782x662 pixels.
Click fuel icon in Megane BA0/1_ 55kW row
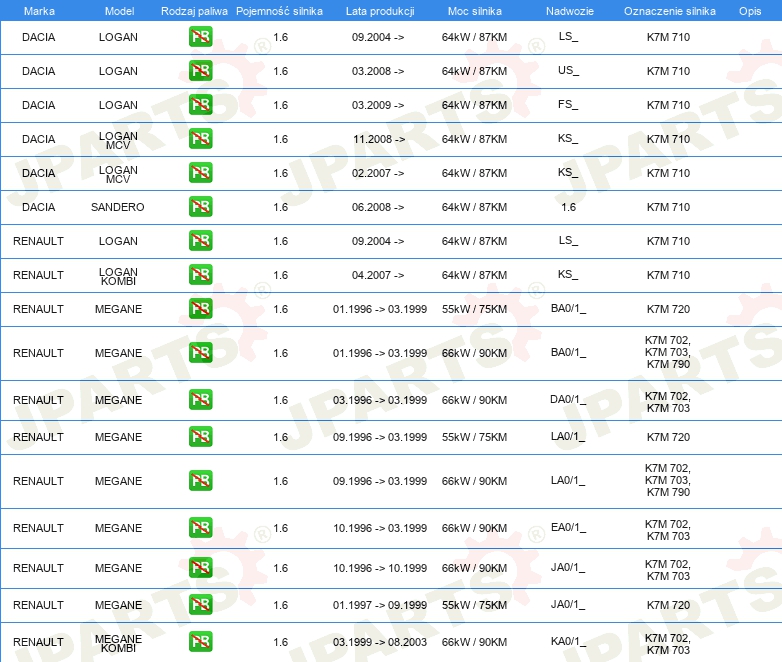200,308
